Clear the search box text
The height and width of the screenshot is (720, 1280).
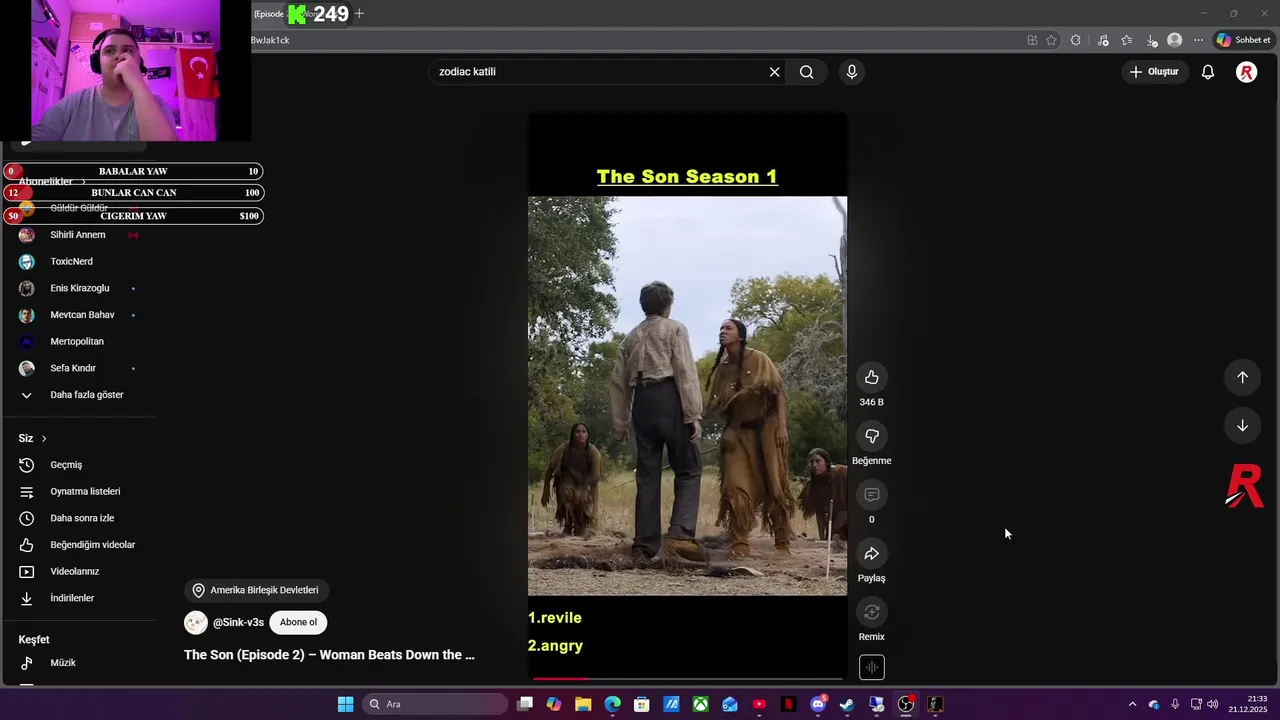(x=774, y=72)
